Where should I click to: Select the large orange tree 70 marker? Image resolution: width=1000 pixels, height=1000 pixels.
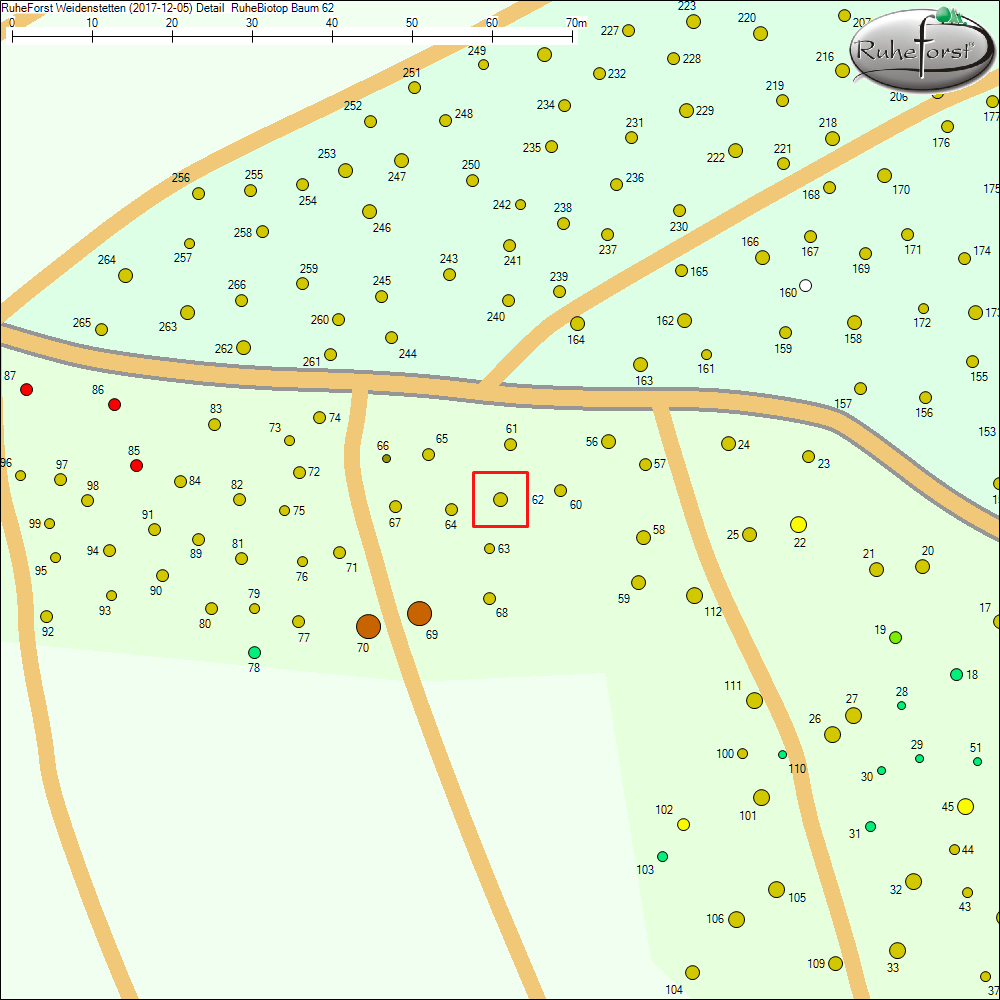(x=368, y=626)
